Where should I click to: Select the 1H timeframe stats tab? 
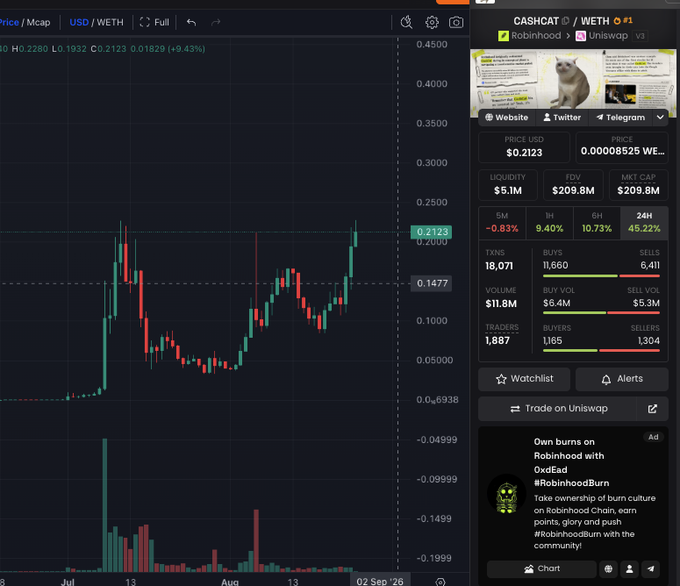[549, 223]
